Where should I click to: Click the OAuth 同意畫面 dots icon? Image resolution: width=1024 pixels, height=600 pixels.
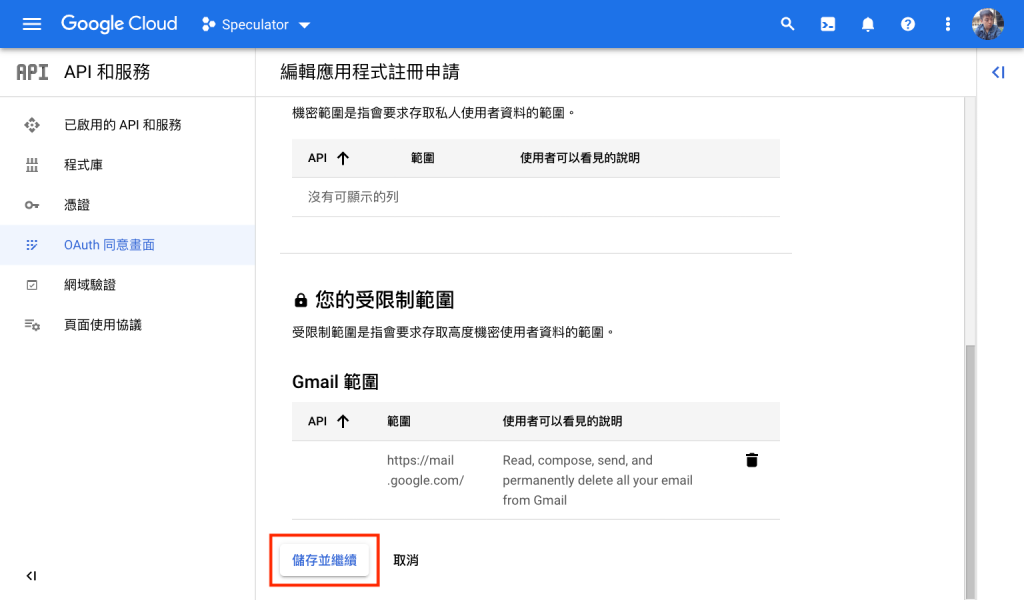pyautogui.click(x=31, y=245)
